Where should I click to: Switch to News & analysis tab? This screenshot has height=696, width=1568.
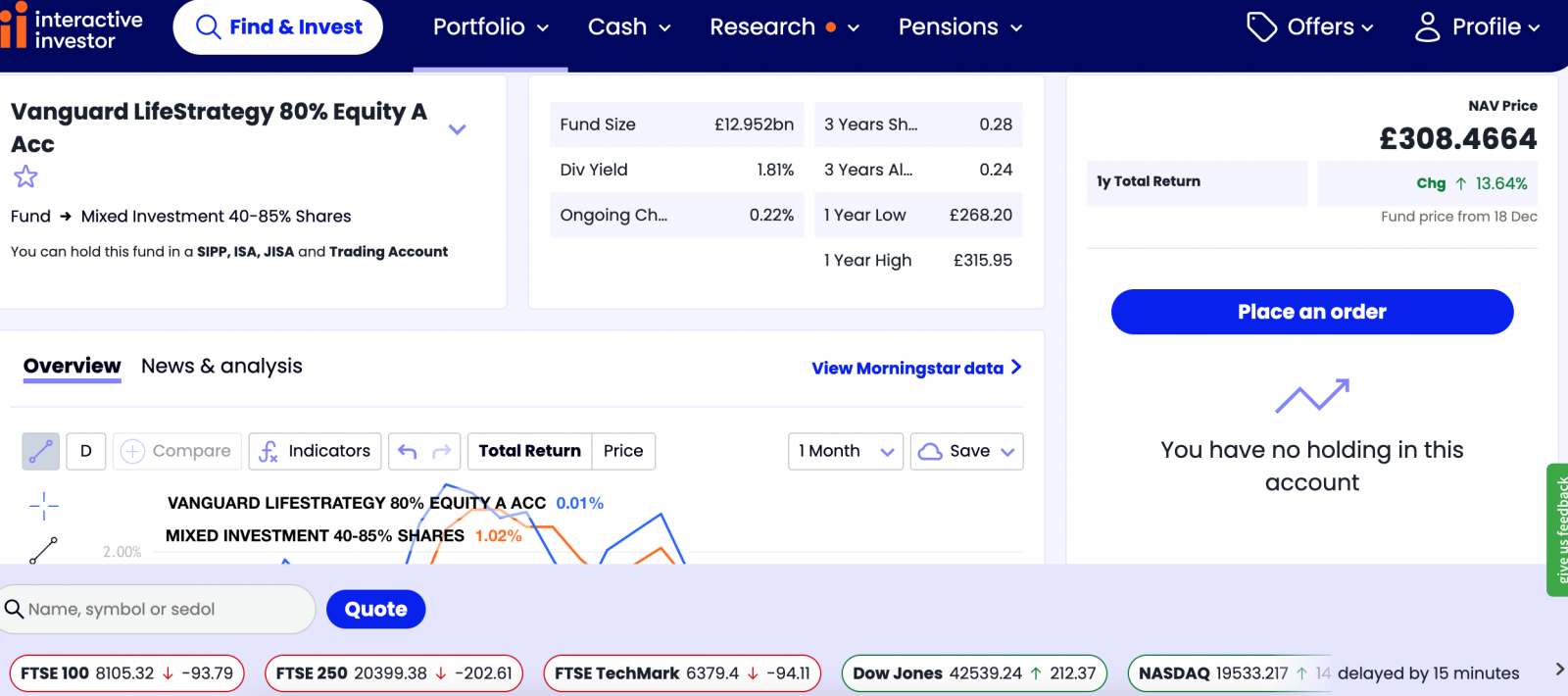click(221, 367)
